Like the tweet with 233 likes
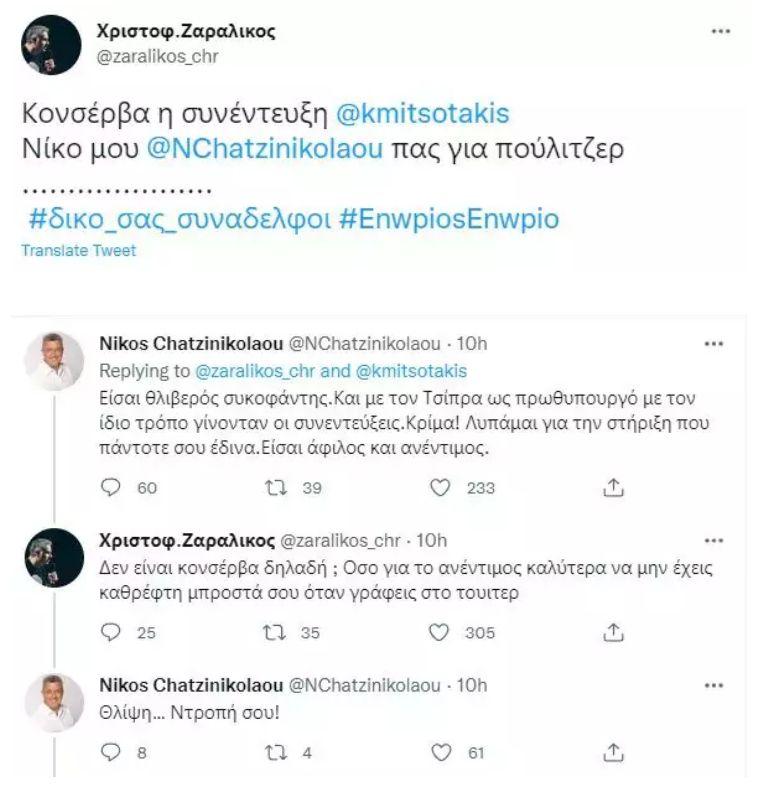Screen dimensions: 764x810 (x=440, y=488)
